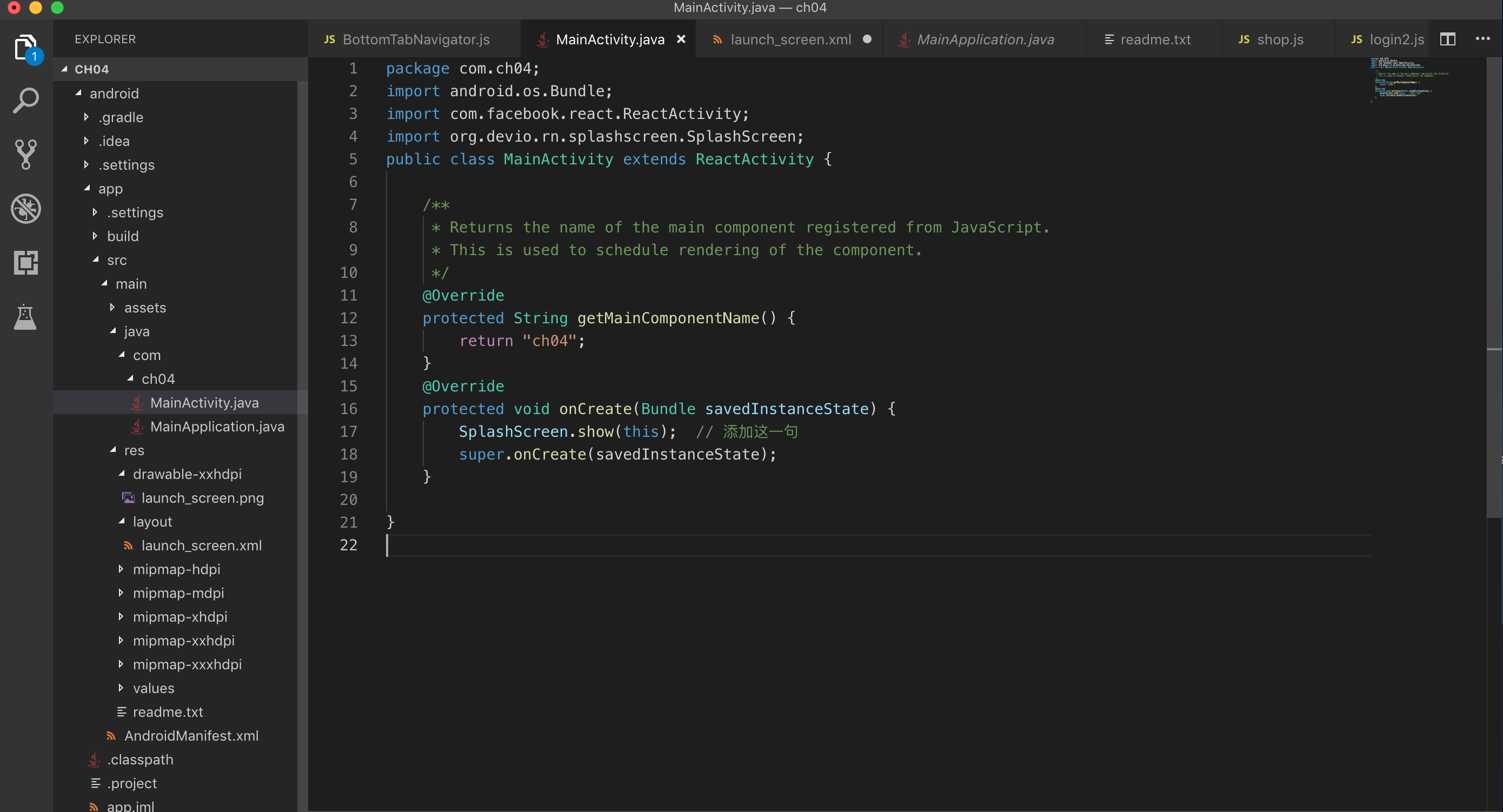Open the Search view icon
This screenshot has width=1503, height=812.
point(25,101)
